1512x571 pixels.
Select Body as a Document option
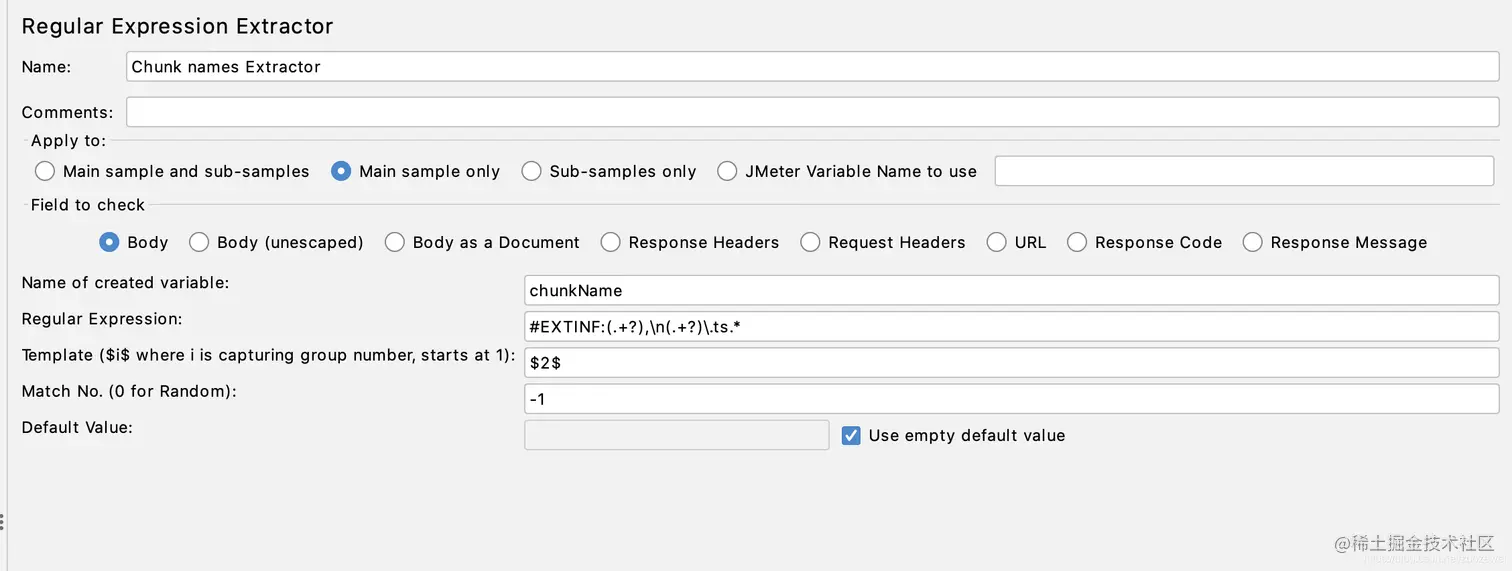[x=395, y=242]
